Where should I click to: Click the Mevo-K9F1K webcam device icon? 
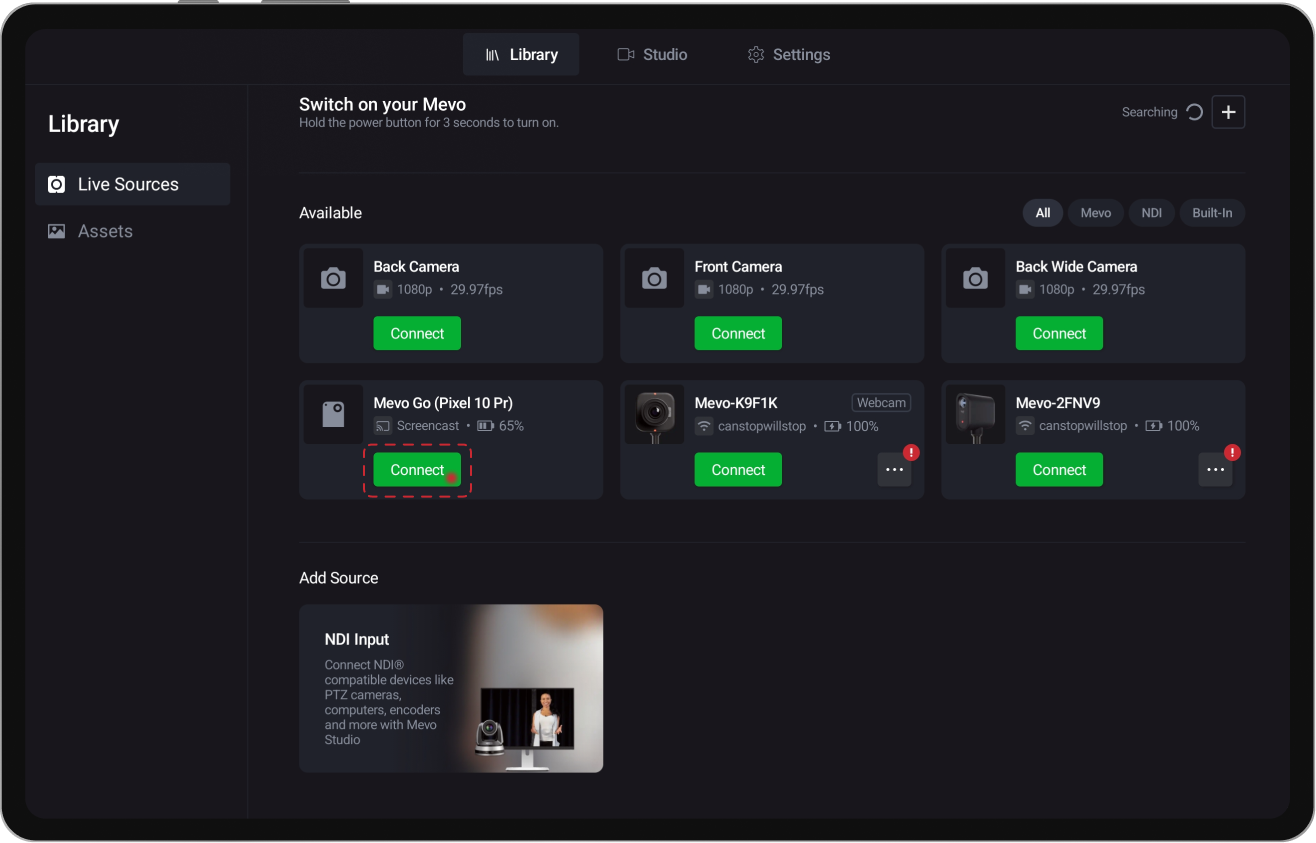tap(654, 414)
